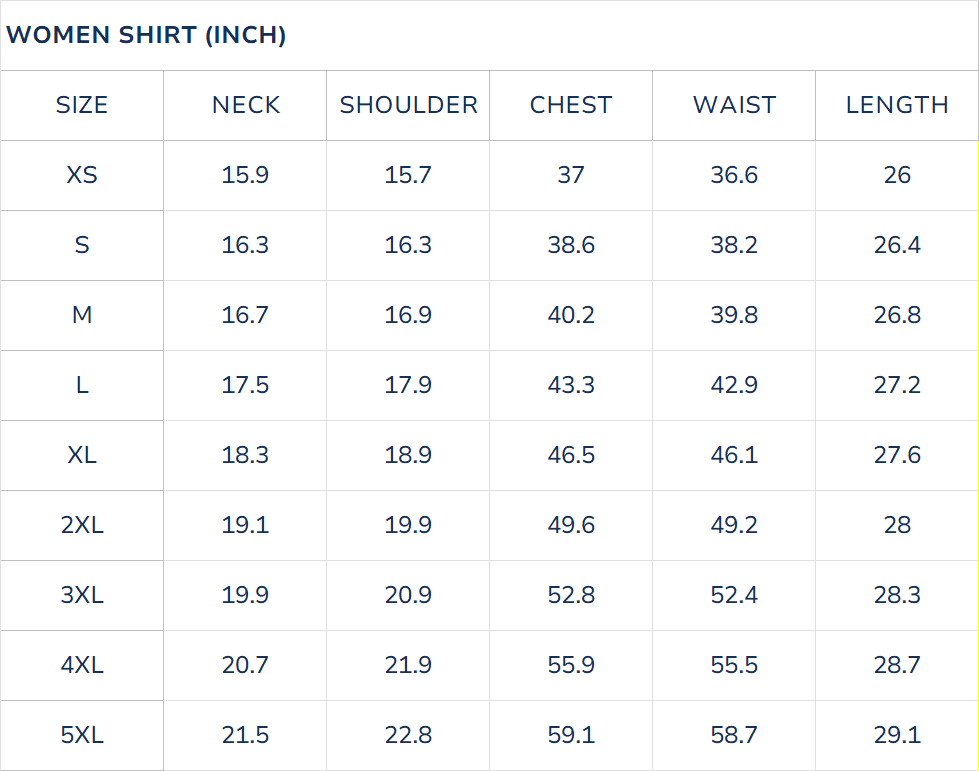The image size is (979, 771).
Task: Select waist value 49.2 for 2XL
Action: coord(734,525)
